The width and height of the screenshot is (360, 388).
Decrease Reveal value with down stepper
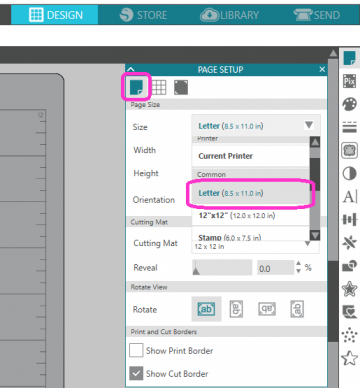(x=298, y=271)
